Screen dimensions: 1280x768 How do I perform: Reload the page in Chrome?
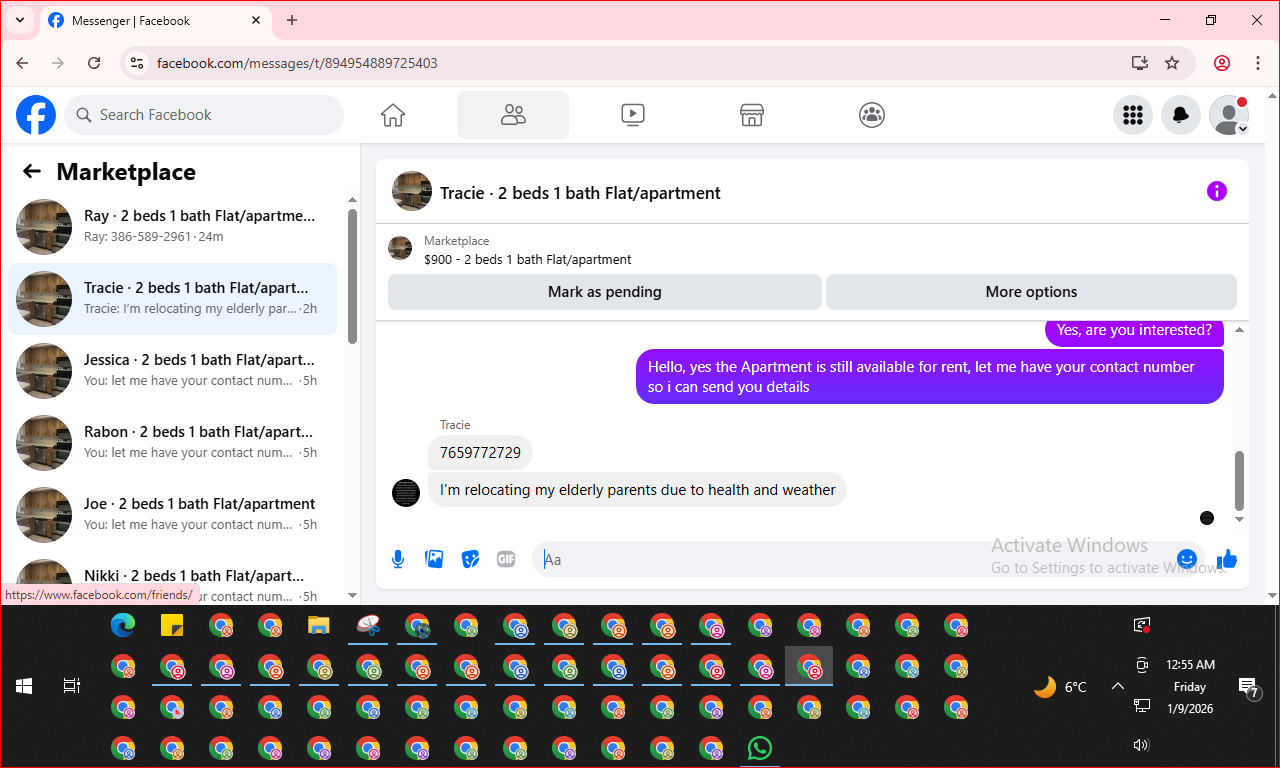tap(94, 63)
